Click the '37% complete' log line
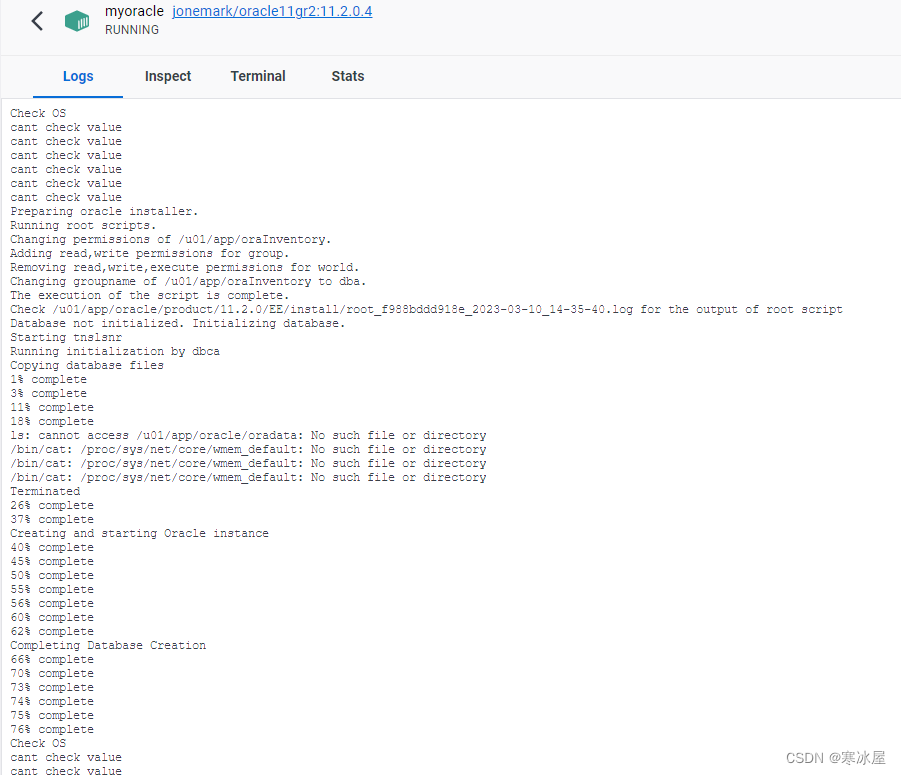This screenshot has width=901, height=775. (x=52, y=519)
